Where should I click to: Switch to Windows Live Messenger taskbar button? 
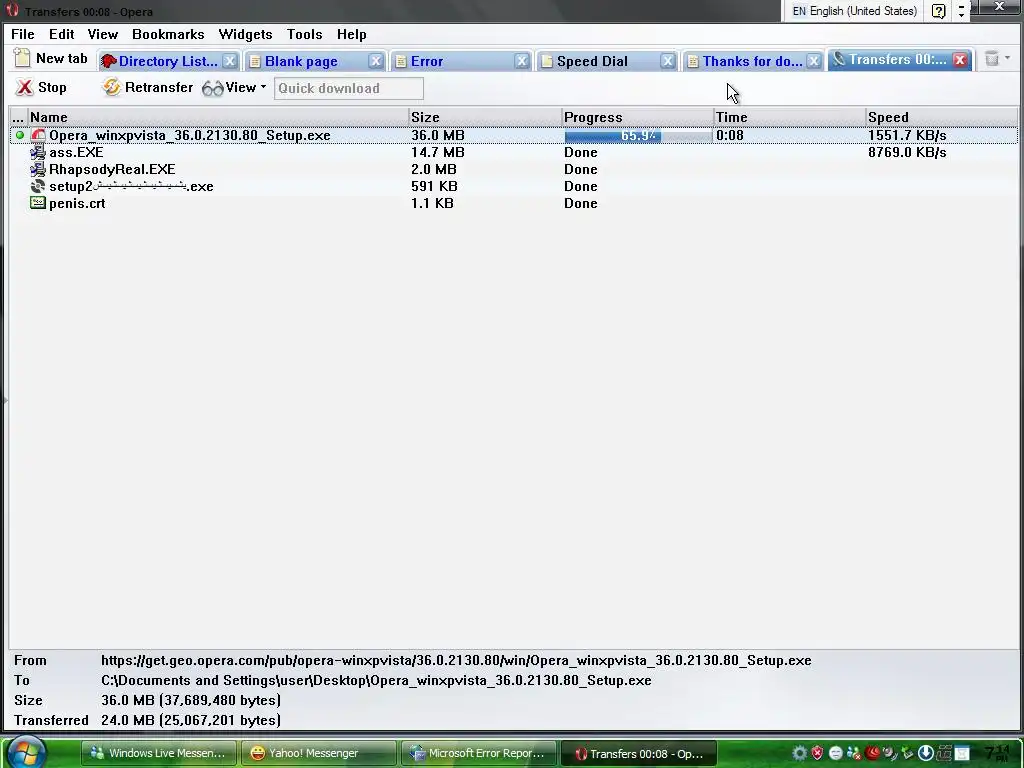coord(159,753)
